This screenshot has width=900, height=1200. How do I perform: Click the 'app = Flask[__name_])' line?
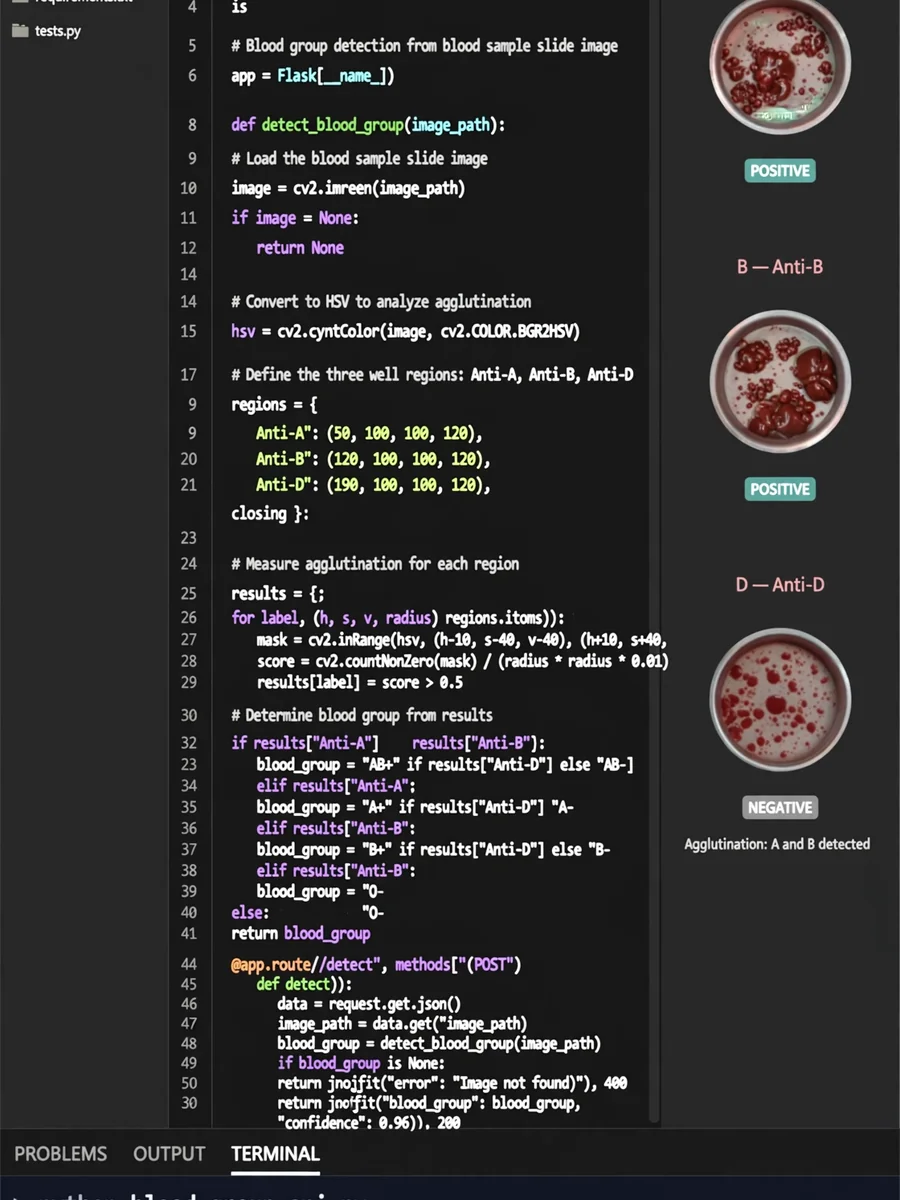pos(312,76)
